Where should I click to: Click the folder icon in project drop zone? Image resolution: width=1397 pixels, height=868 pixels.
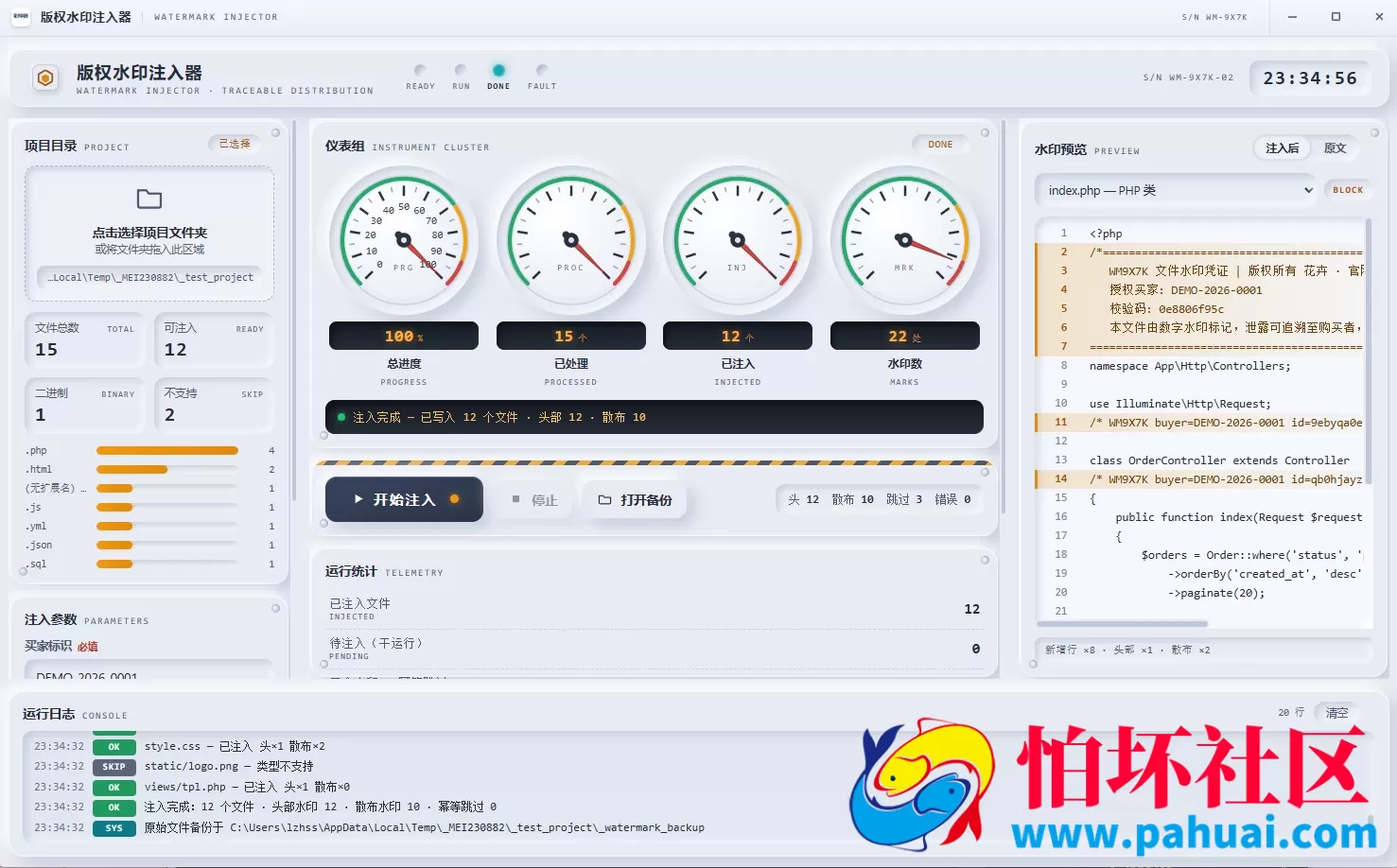point(149,199)
